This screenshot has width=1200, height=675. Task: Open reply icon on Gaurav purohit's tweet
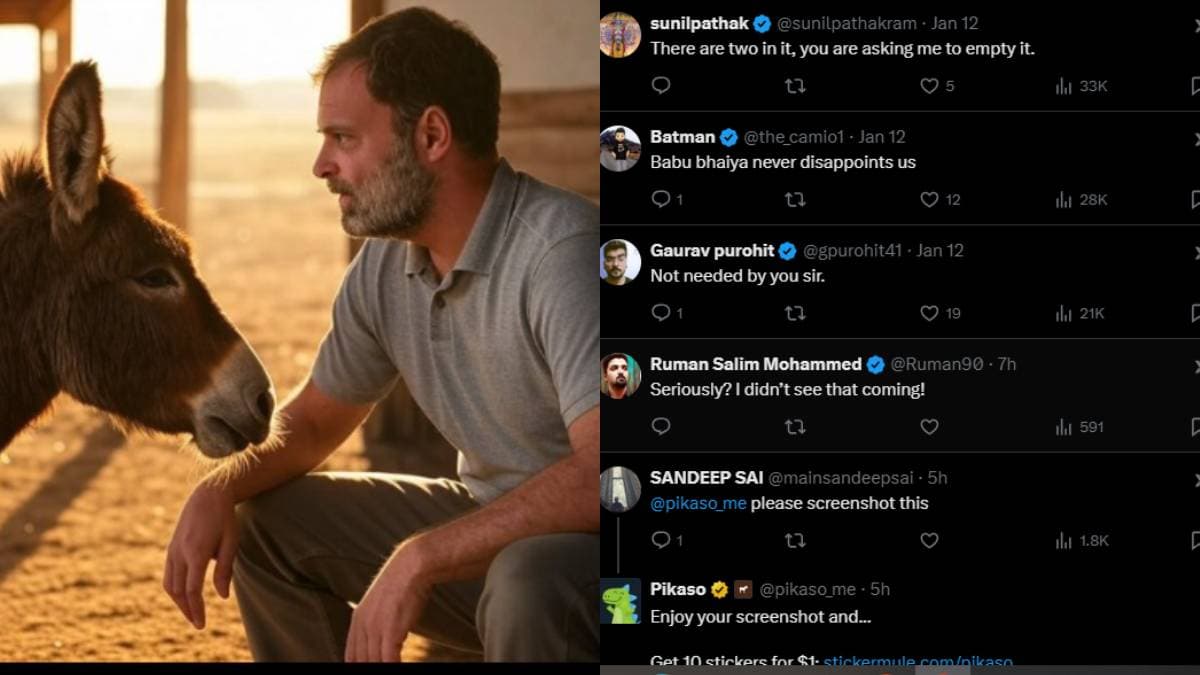(x=660, y=313)
